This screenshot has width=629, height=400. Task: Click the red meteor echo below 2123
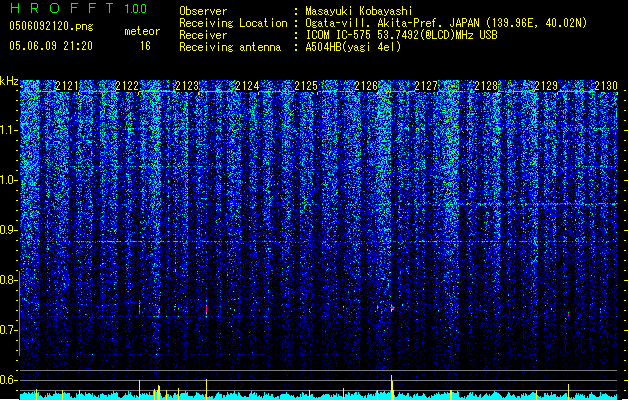[x=206, y=308]
